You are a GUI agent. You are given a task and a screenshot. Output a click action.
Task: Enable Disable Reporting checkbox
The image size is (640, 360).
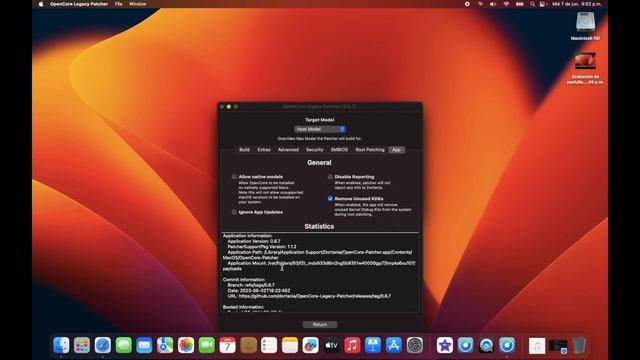tap(330, 177)
